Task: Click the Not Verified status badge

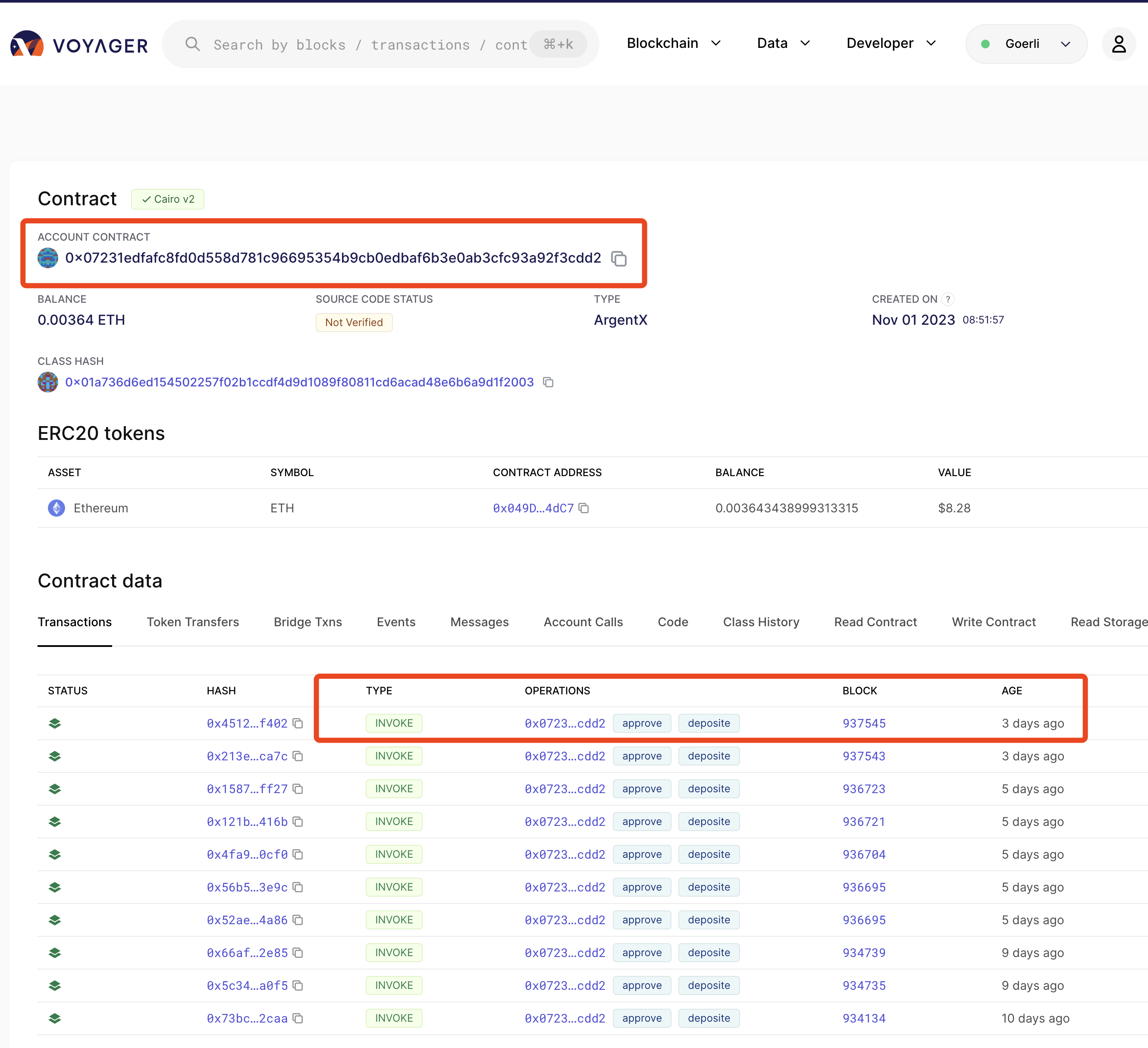Action: coord(354,322)
